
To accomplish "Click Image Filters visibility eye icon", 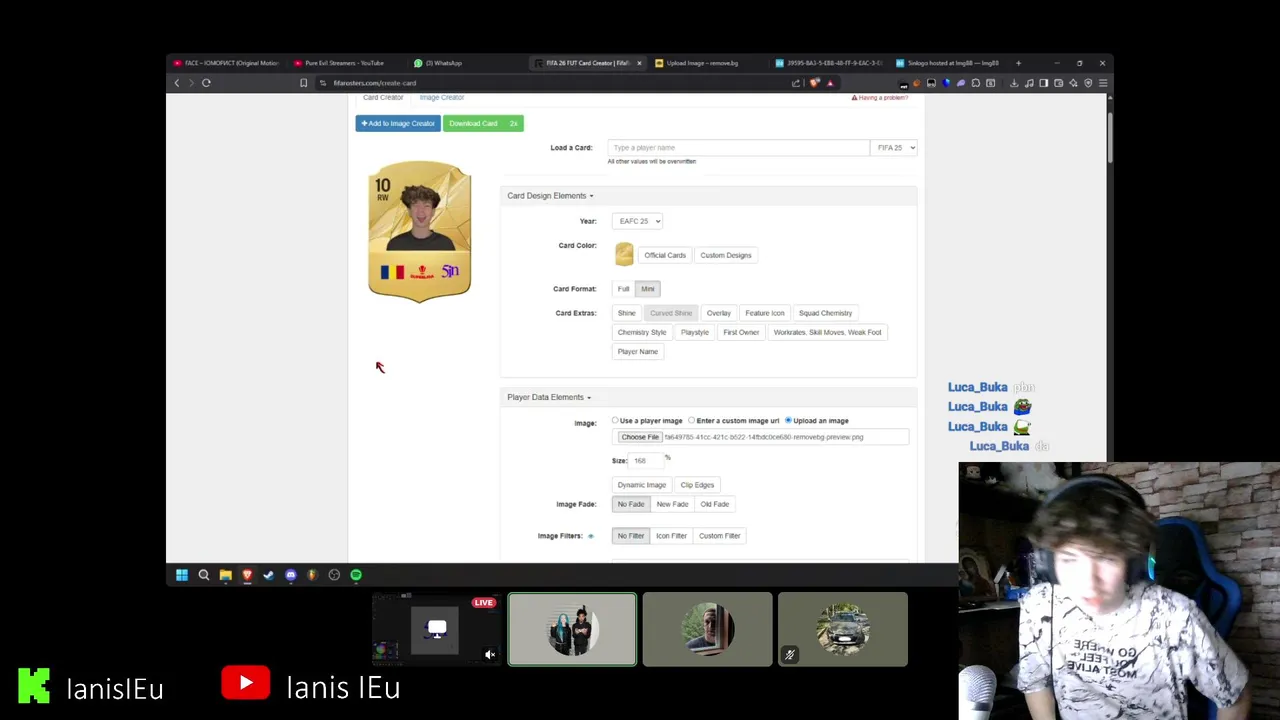I will tap(590, 536).
